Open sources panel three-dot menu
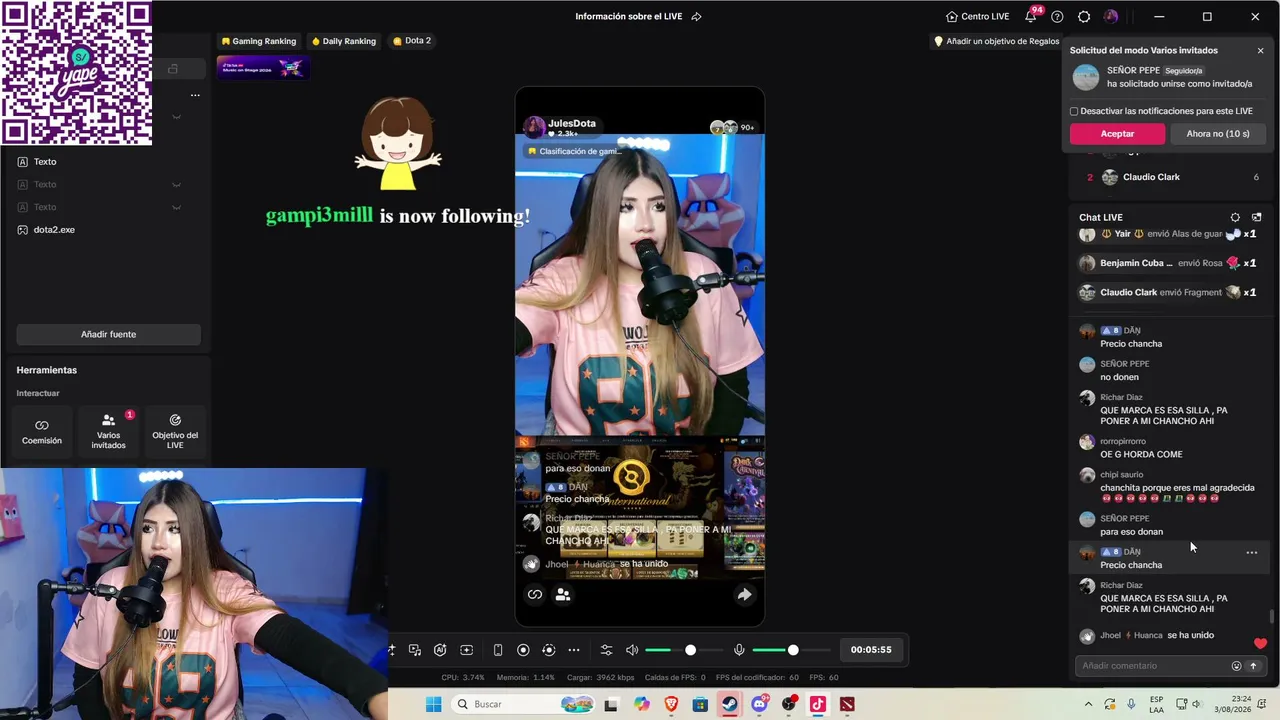 (x=195, y=95)
